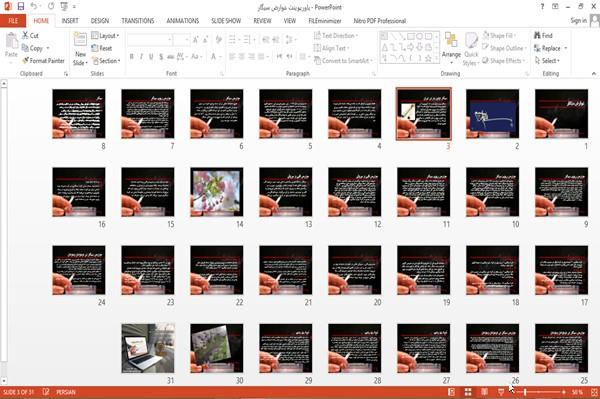The height and width of the screenshot is (399, 600).
Task: Click the Copy button
Action: (32, 48)
